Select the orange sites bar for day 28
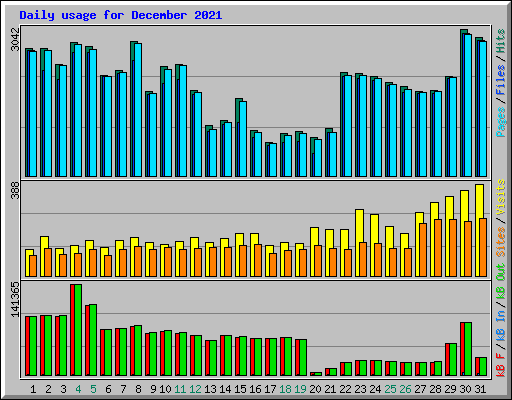This screenshot has width=512, height=400. tap(438, 248)
